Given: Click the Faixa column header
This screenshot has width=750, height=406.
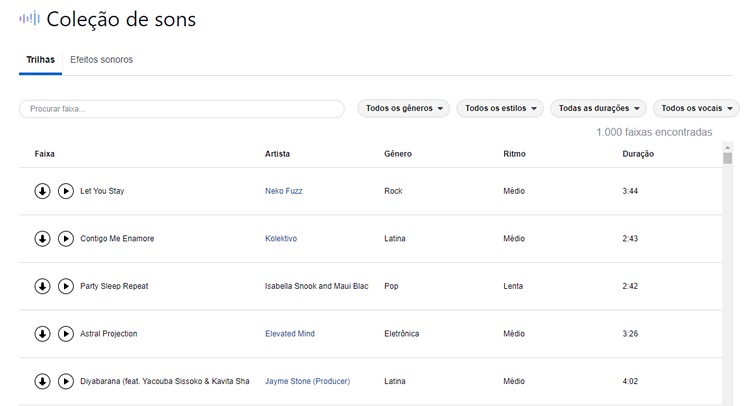Looking at the screenshot, I should (x=44, y=154).
